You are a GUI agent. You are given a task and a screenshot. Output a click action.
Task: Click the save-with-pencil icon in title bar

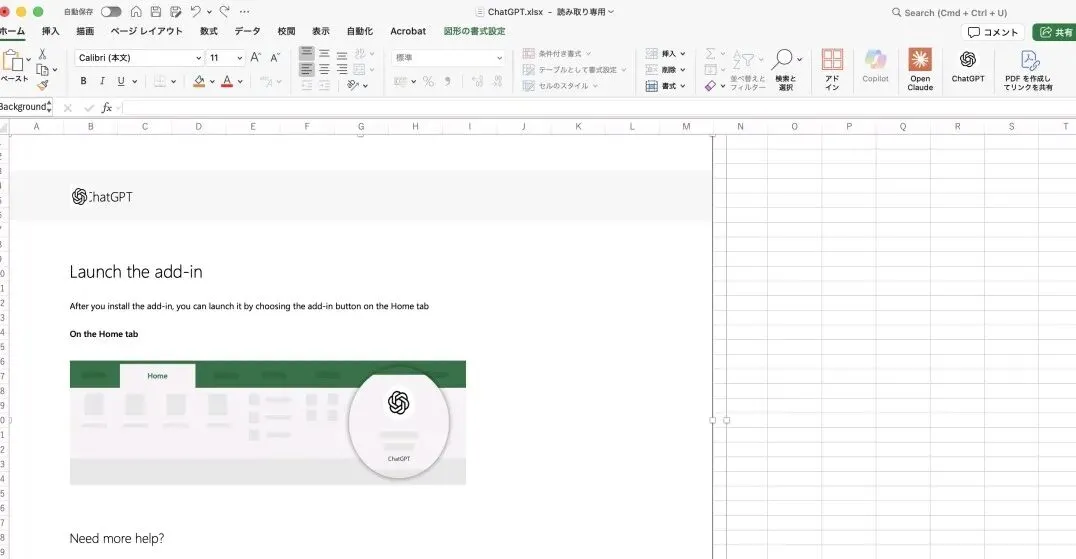point(176,12)
